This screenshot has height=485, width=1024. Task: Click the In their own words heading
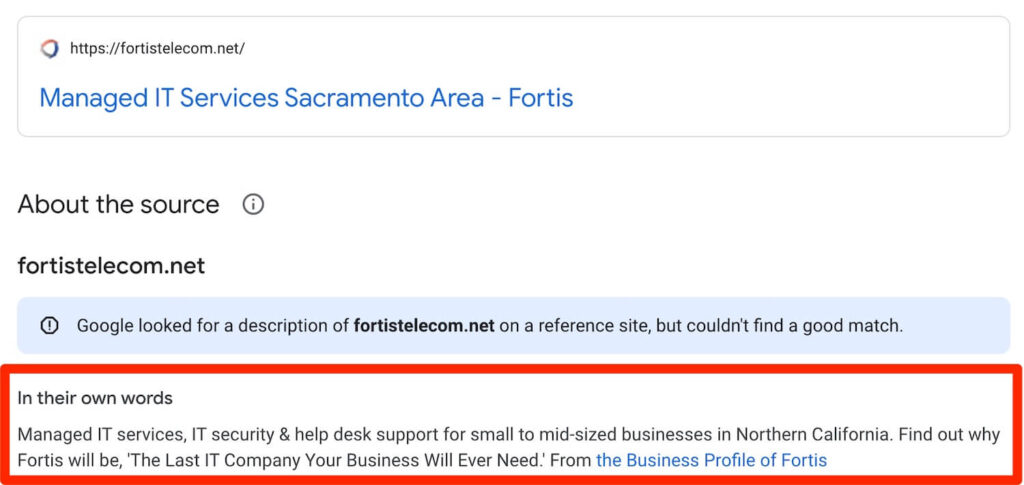click(95, 398)
